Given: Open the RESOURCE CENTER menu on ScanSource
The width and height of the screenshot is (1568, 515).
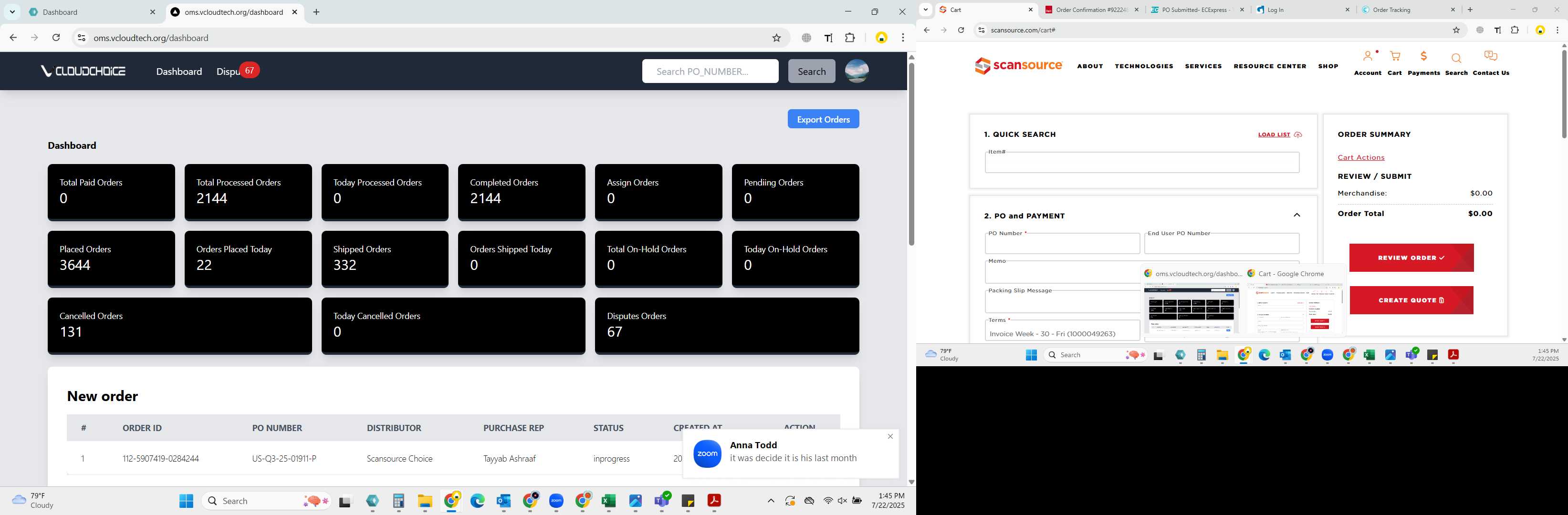Looking at the screenshot, I should point(1270,66).
